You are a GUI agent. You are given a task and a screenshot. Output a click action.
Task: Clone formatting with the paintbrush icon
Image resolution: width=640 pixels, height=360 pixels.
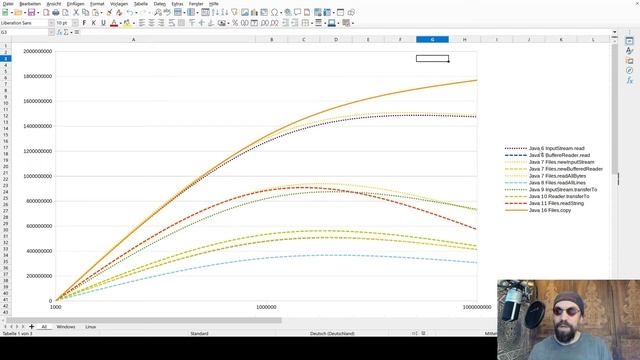point(110,13)
